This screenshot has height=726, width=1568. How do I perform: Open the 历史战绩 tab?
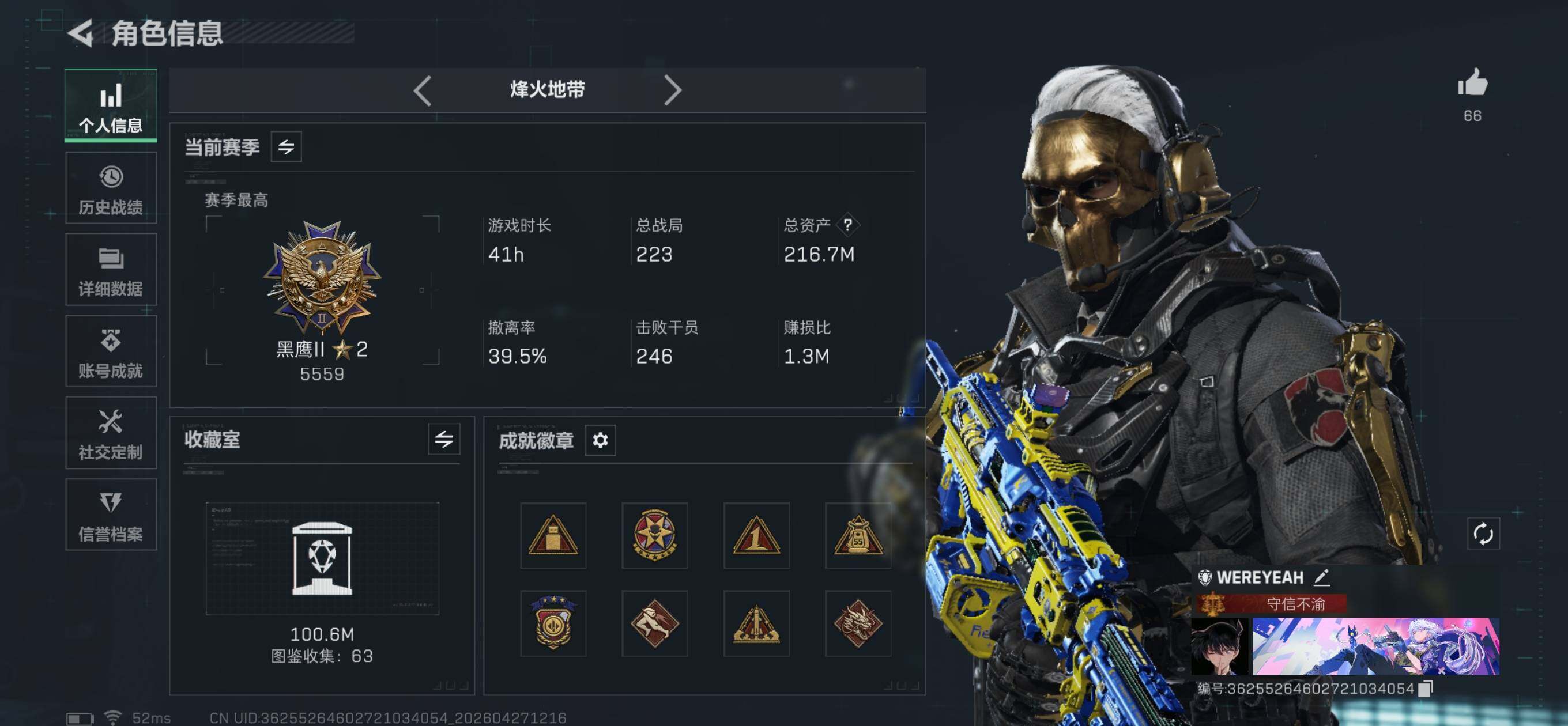pos(111,188)
